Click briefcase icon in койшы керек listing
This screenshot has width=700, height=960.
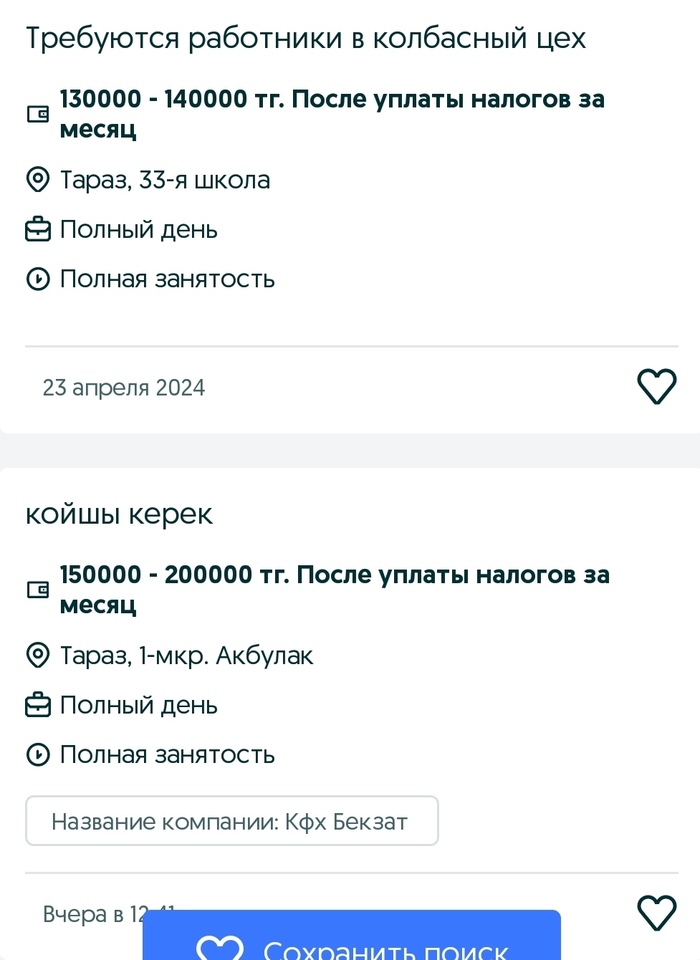37,706
